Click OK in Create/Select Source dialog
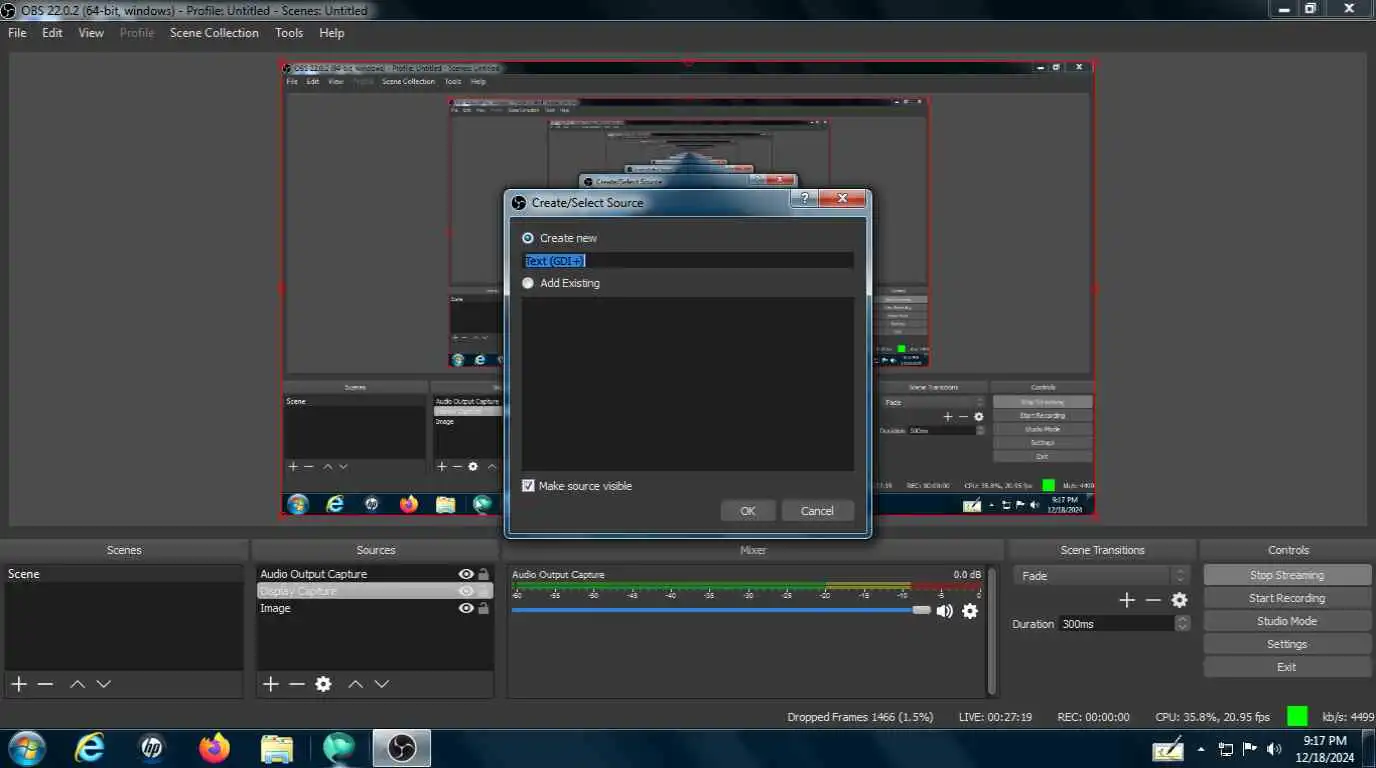This screenshot has width=1376, height=768. pyautogui.click(x=748, y=511)
